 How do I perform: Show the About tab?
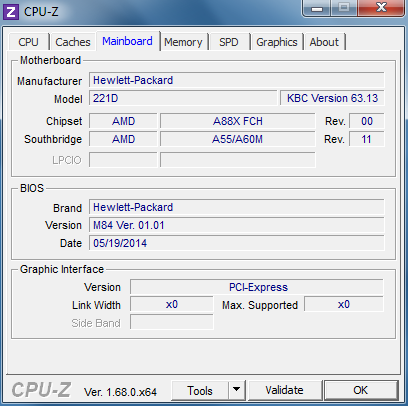(x=324, y=42)
